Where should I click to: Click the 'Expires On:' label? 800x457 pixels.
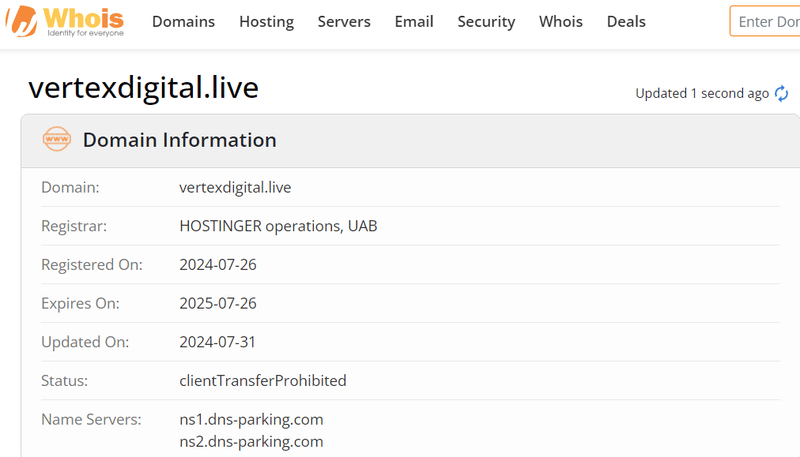[x=80, y=303]
